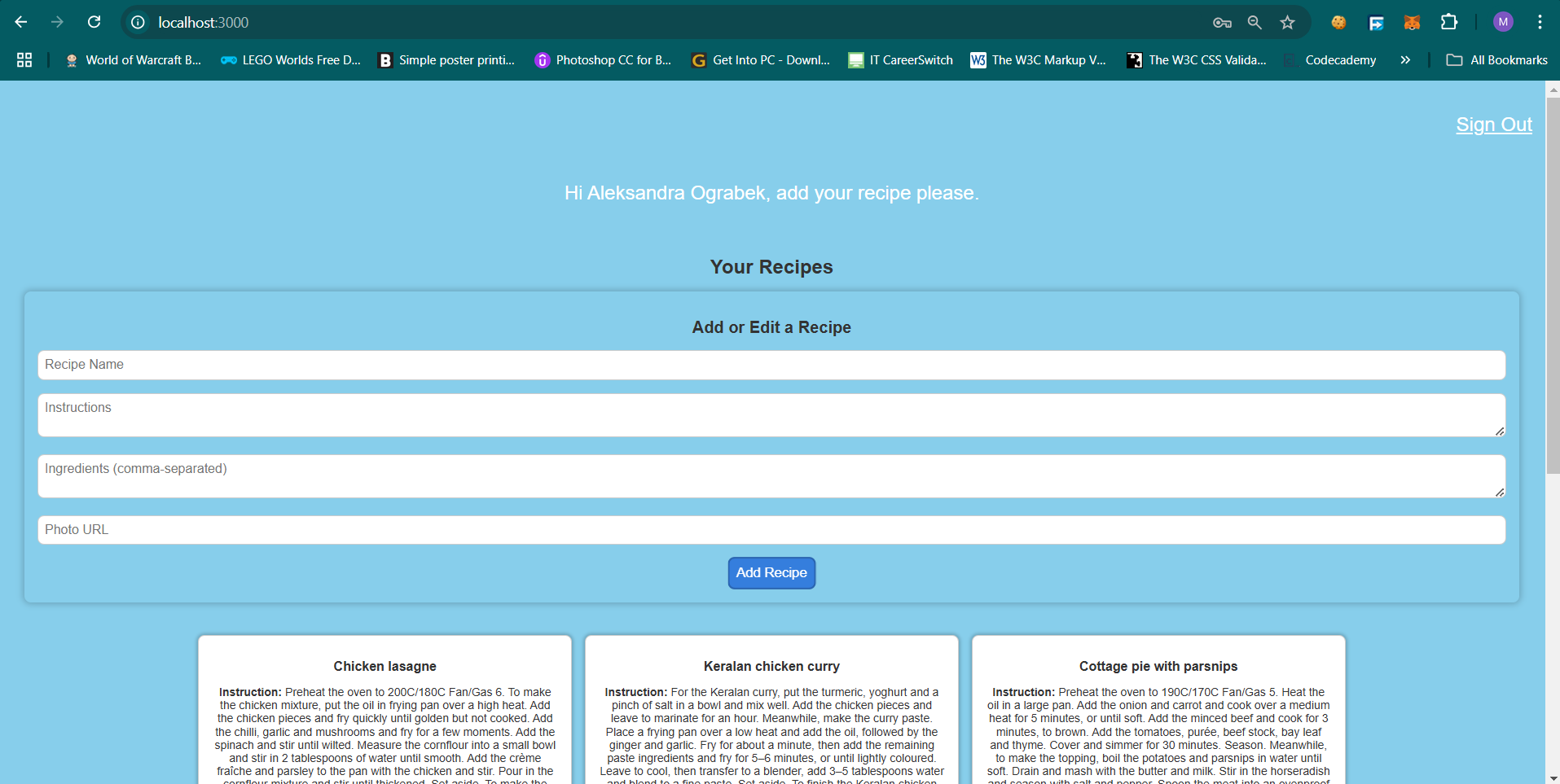Bookmark this page with the star
The height and width of the screenshot is (784, 1560).
[x=1287, y=22]
